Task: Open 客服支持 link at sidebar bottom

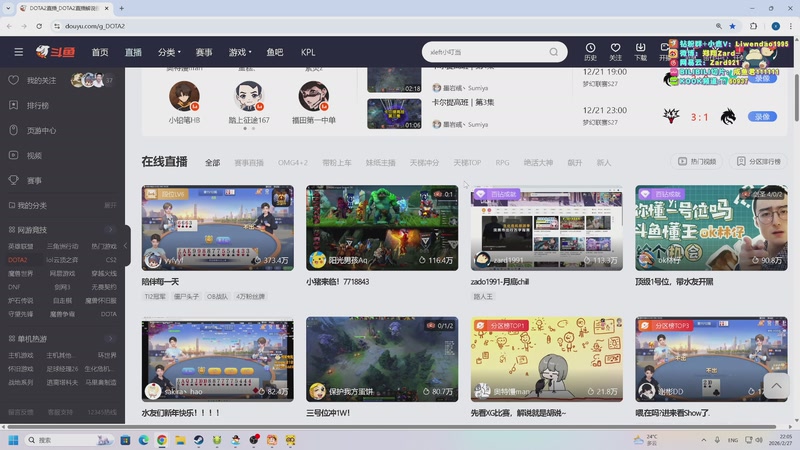Action: point(60,412)
